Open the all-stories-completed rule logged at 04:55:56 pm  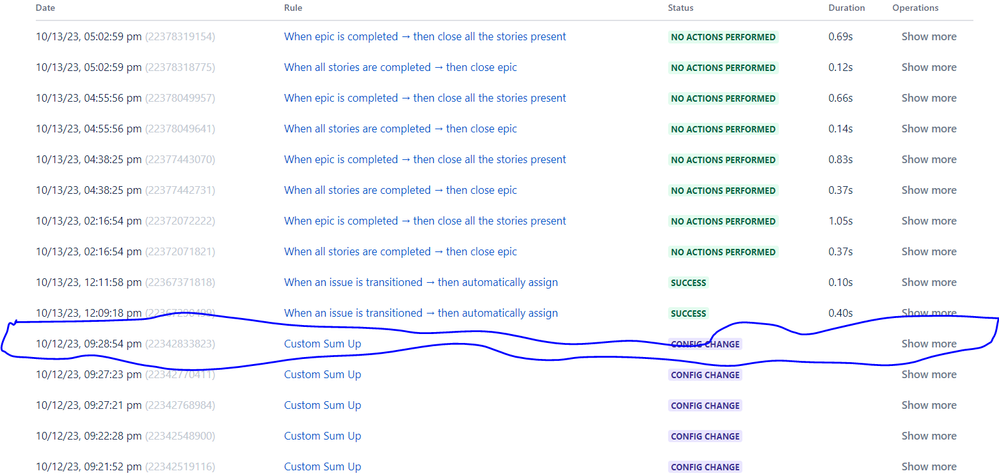coord(400,129)
